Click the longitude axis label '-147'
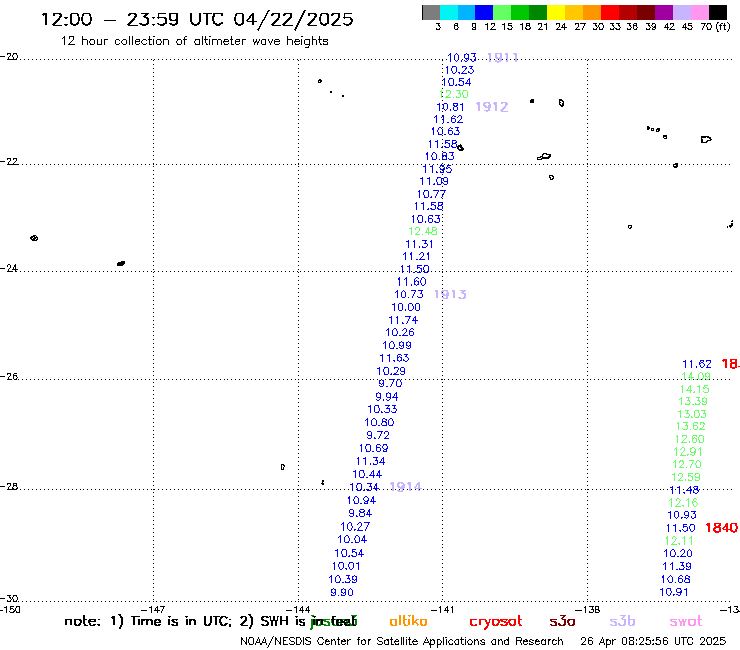The height and width of the screenshot is (650, 740). (153, 610)
